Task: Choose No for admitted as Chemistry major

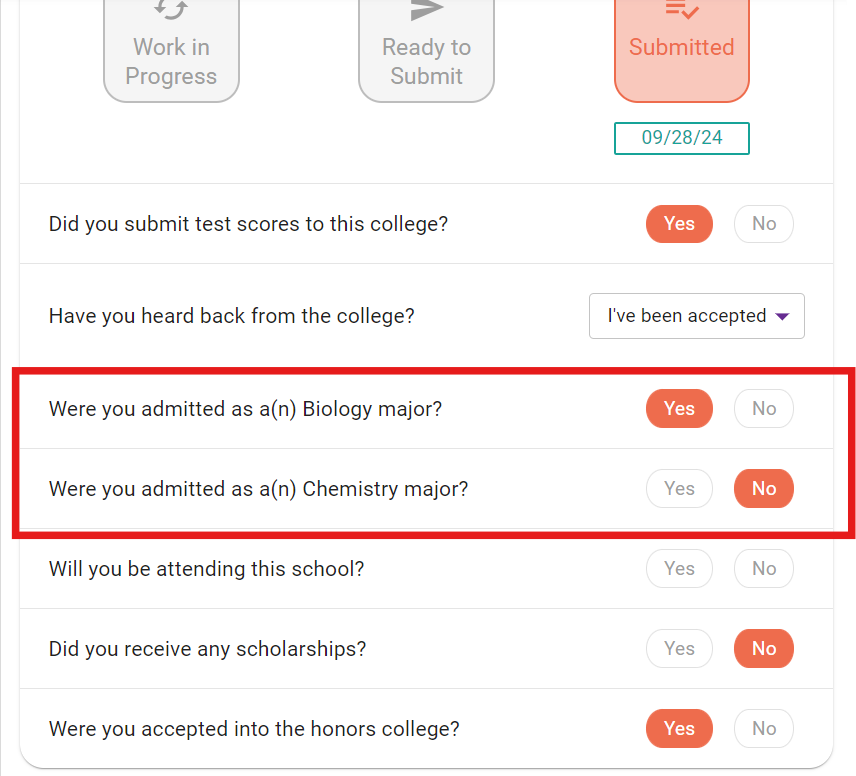Action: pyautogui.click(x=764, y=488)
